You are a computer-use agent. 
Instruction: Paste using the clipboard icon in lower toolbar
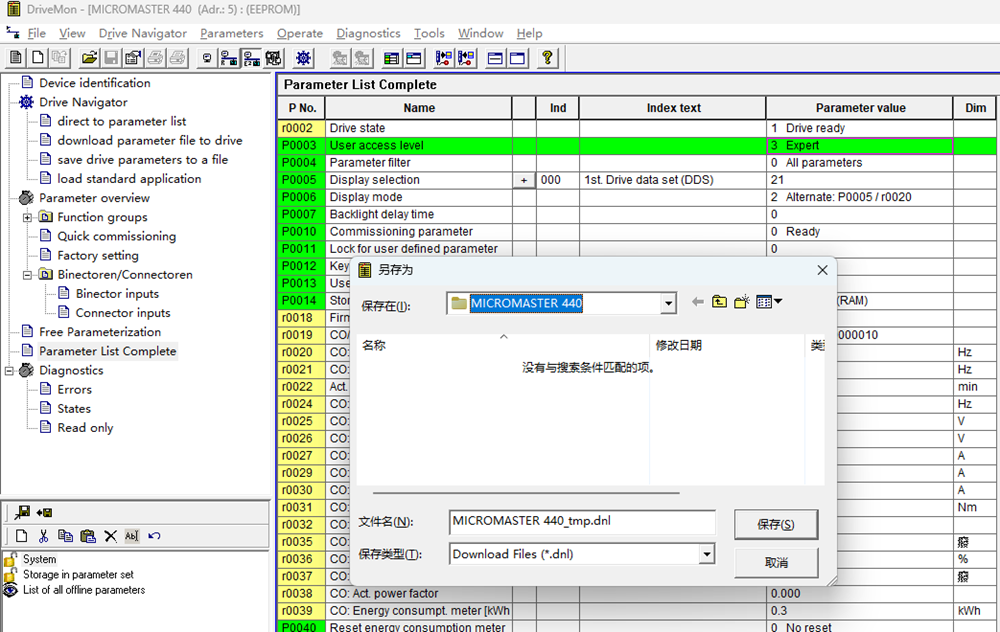coord(87,536)
